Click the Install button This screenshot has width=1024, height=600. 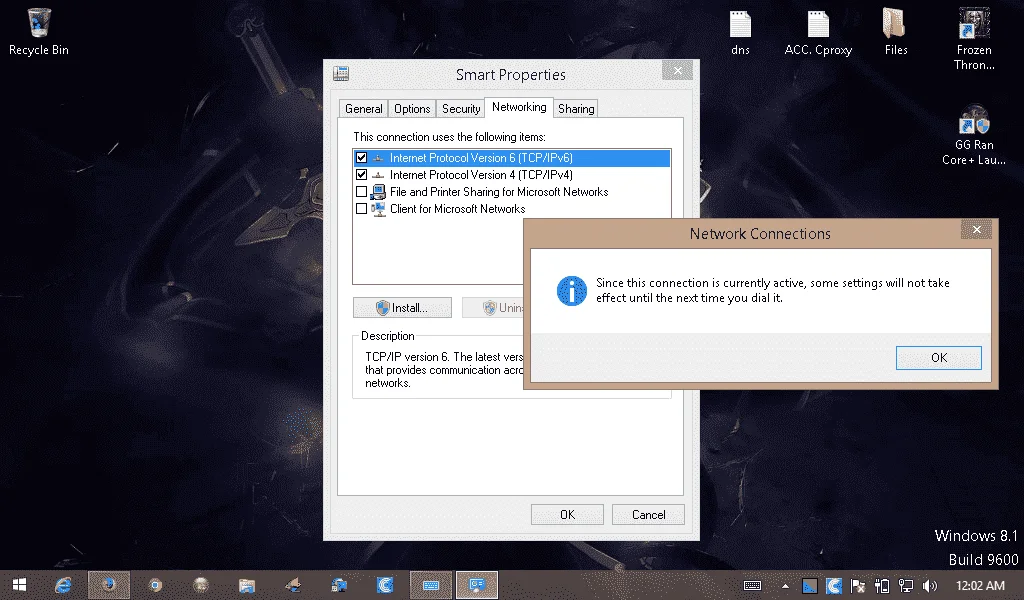(402, 308)
